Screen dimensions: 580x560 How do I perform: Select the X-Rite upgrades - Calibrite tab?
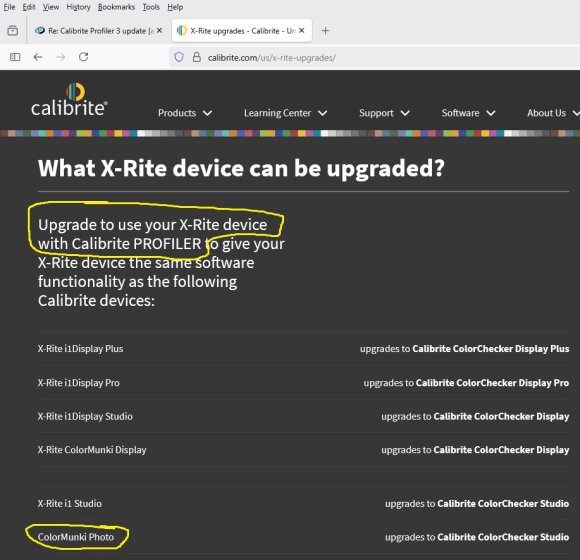(x=242, y=31)
